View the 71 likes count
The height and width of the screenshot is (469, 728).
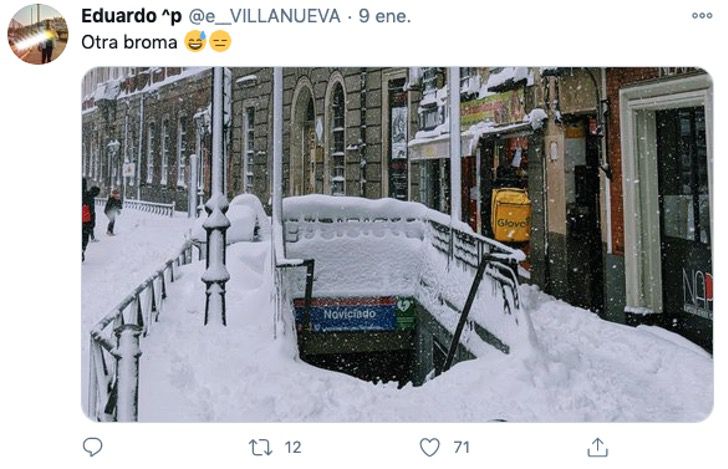point(462,448)
